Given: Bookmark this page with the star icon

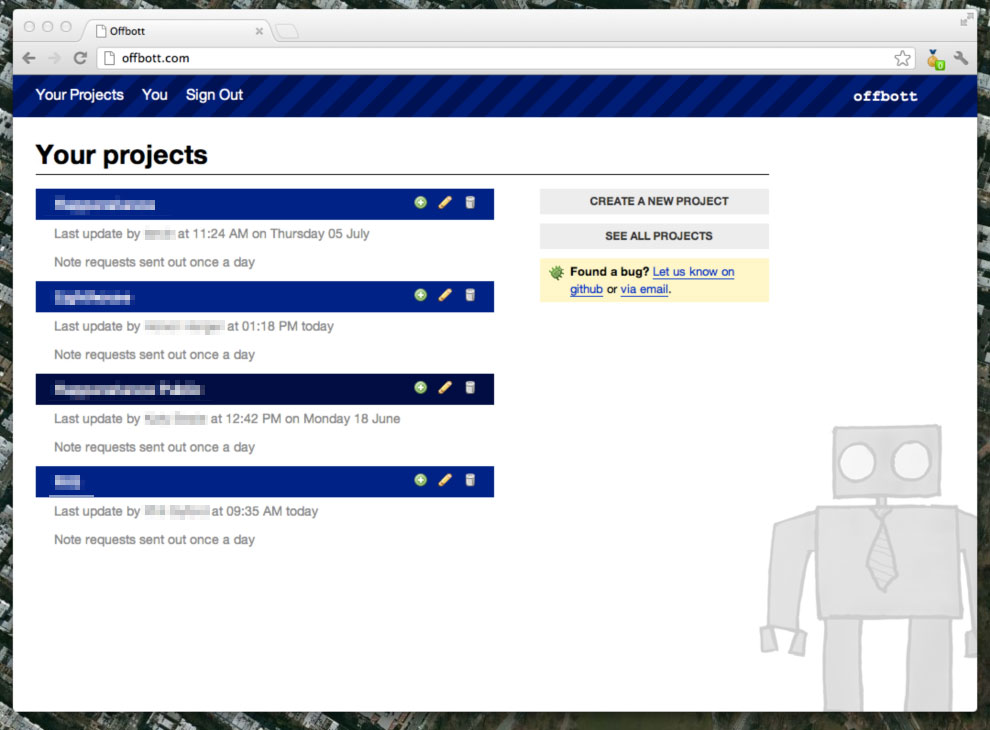Looking at the screenshot, I should (902, 58).
